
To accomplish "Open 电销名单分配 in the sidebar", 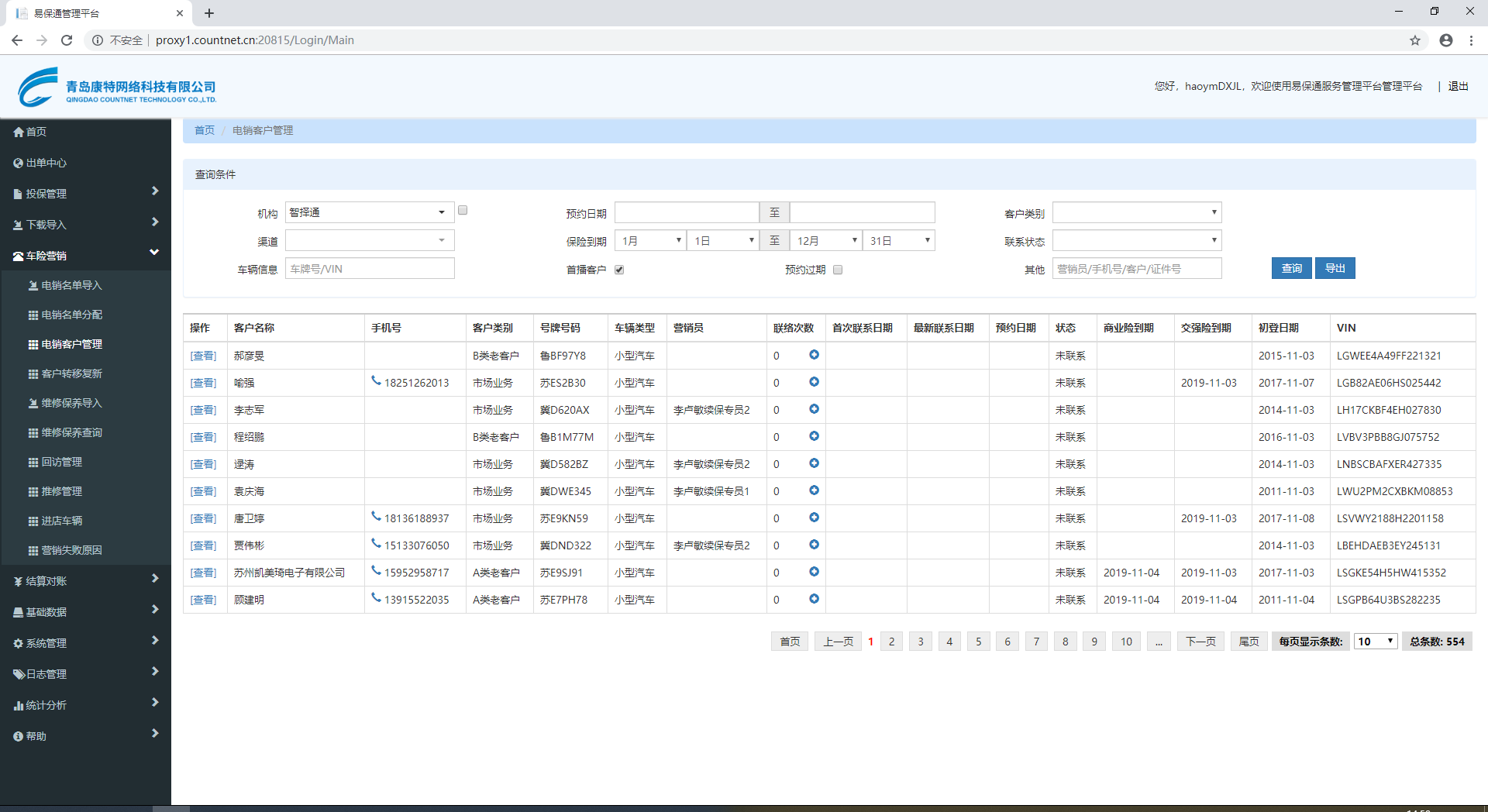I will 71,315.
